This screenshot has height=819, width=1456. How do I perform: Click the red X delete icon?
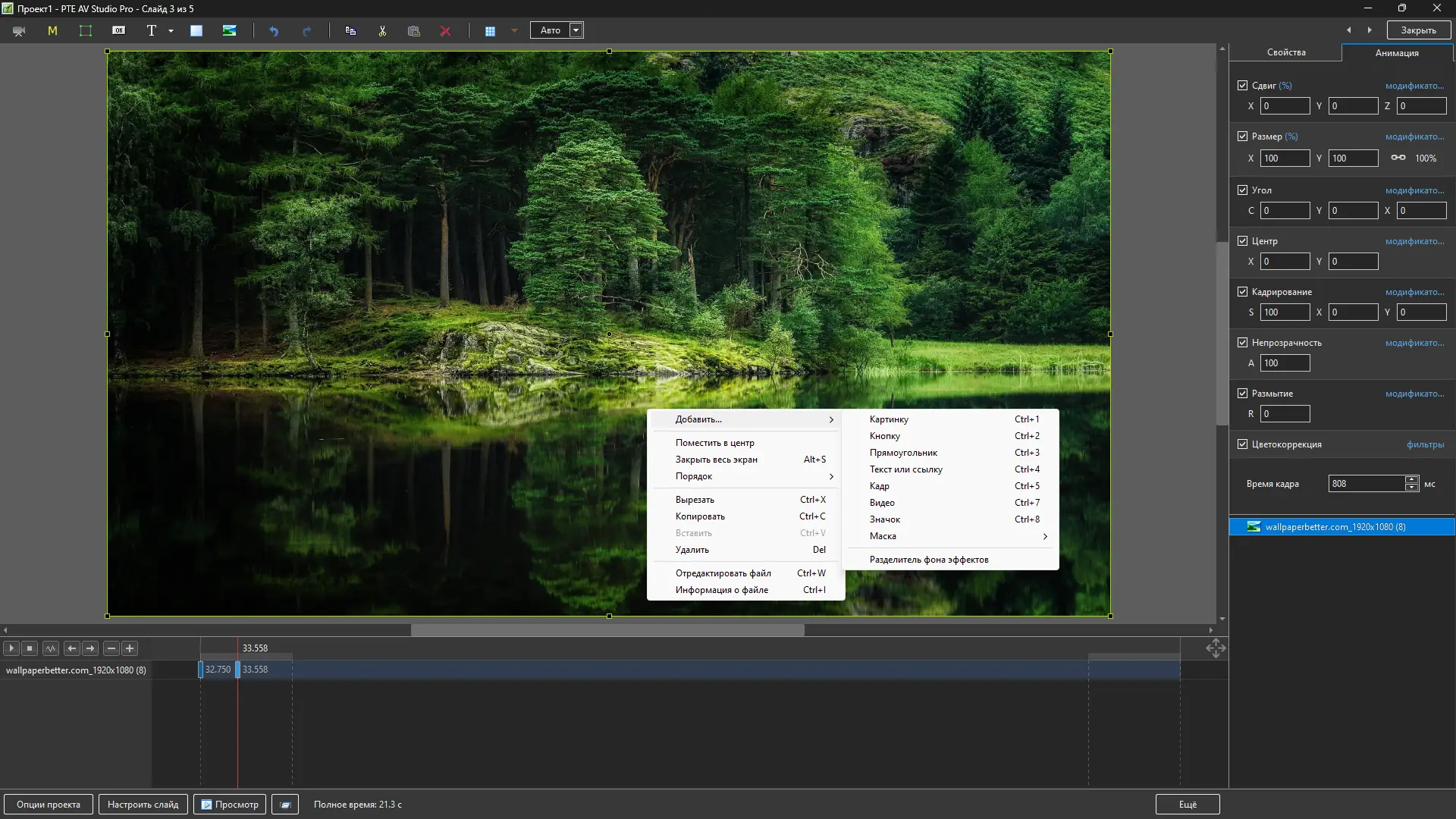point(445,31)
